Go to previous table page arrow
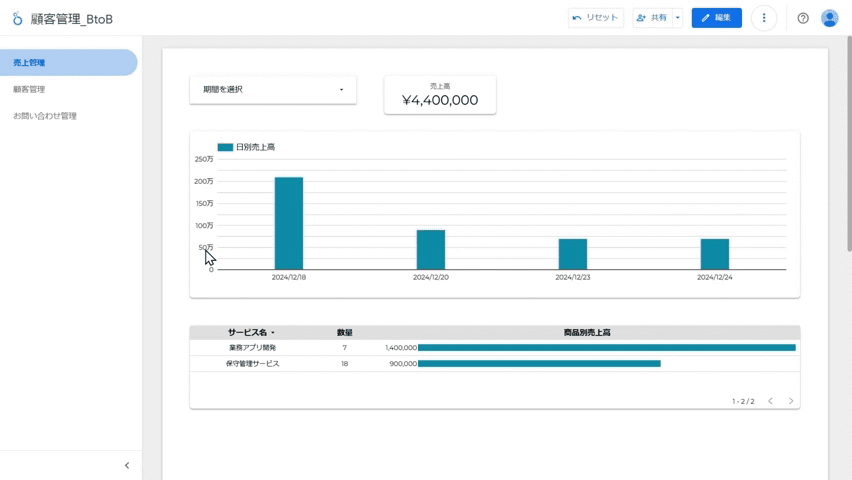Viewport: 852px width, 480px height. [x=770, y=401]
